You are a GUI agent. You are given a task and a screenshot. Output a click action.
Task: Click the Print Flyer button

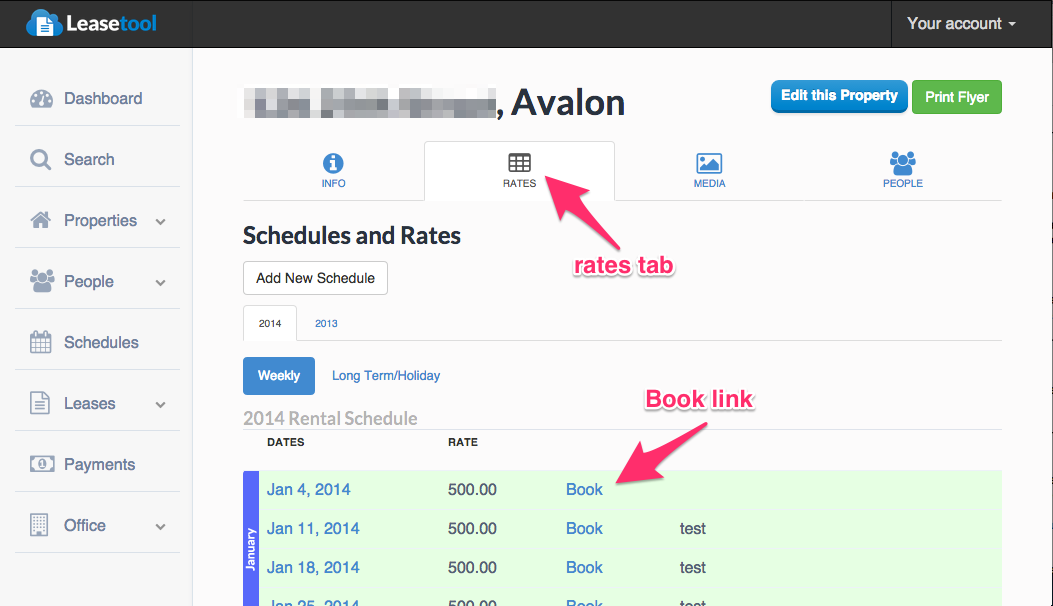point(956,97)
